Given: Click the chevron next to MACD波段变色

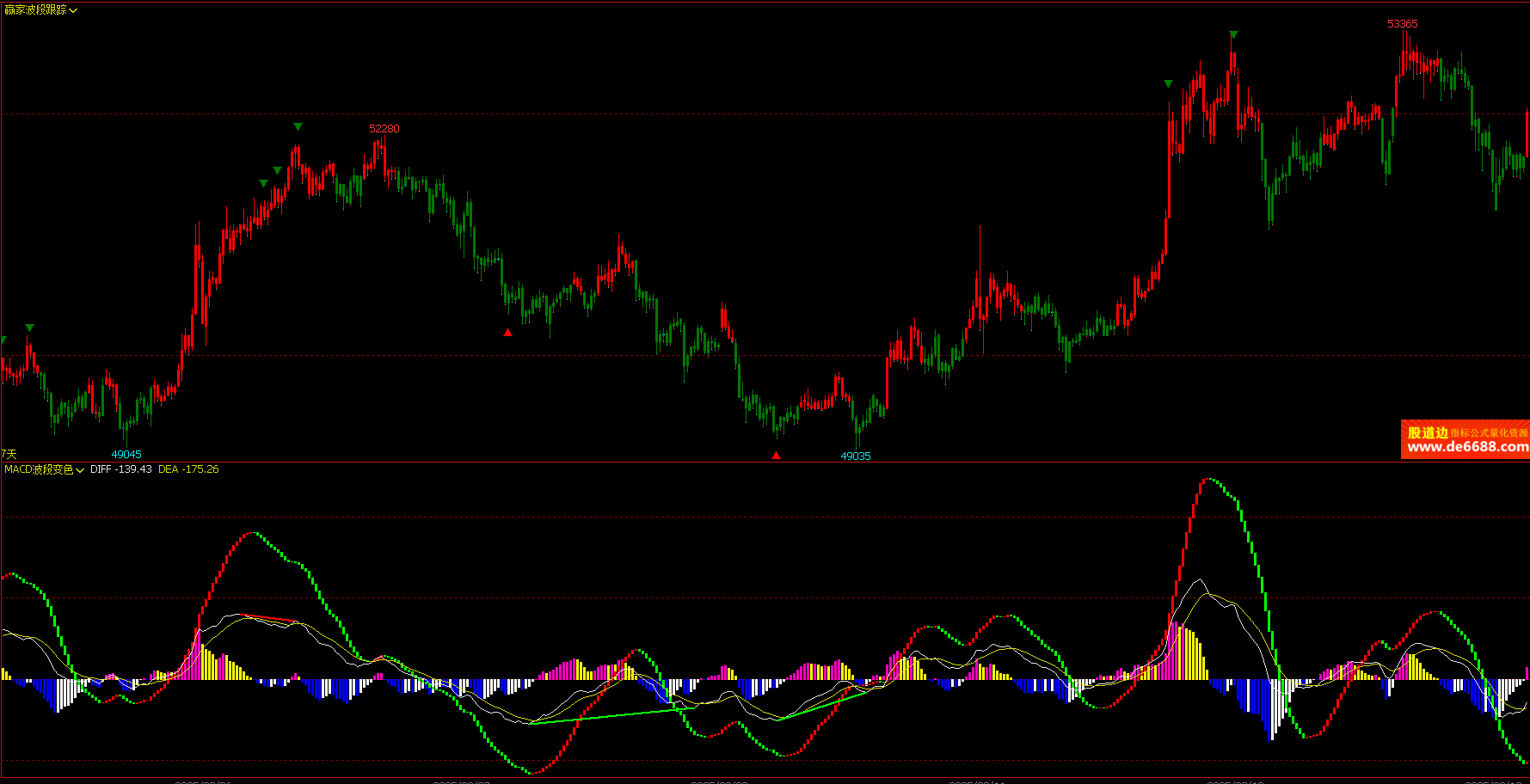Looking at the screenshot, I should [80, 470].
